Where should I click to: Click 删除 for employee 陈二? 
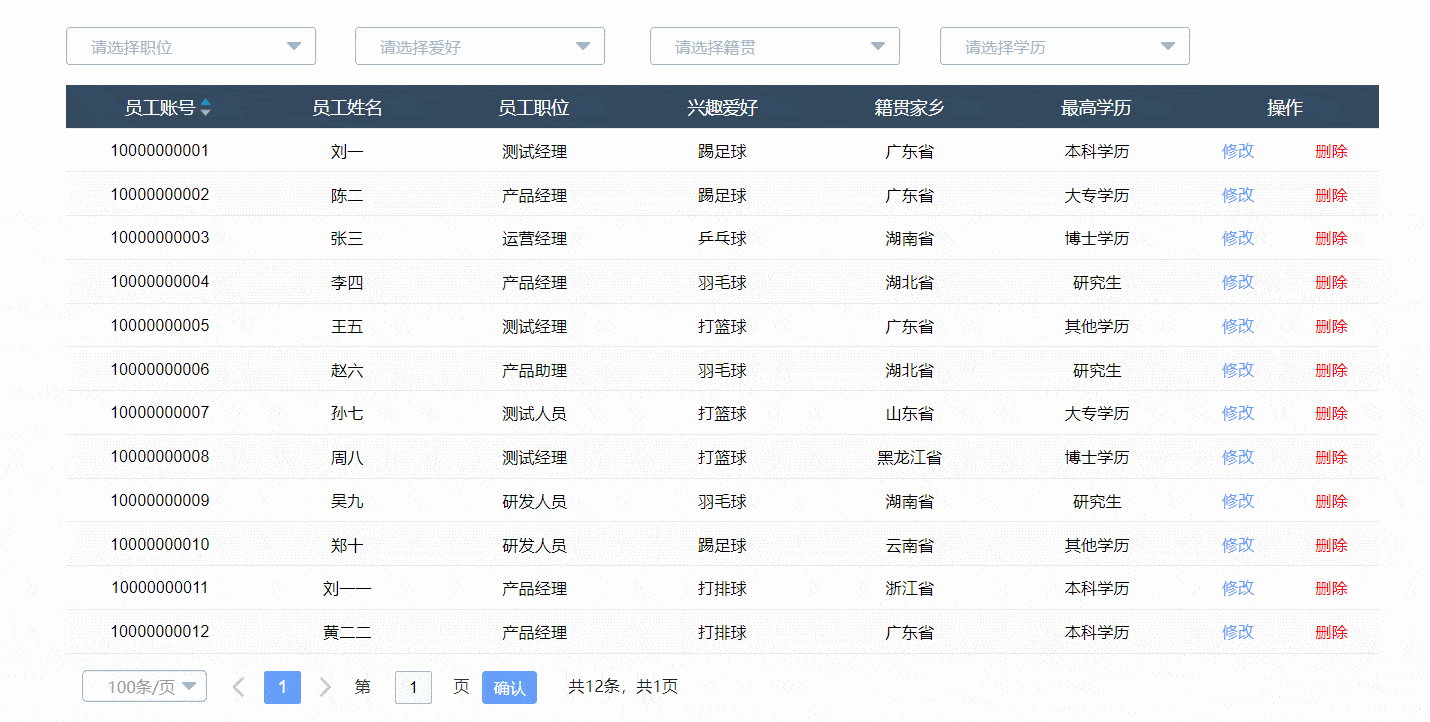pos(1331,195)
